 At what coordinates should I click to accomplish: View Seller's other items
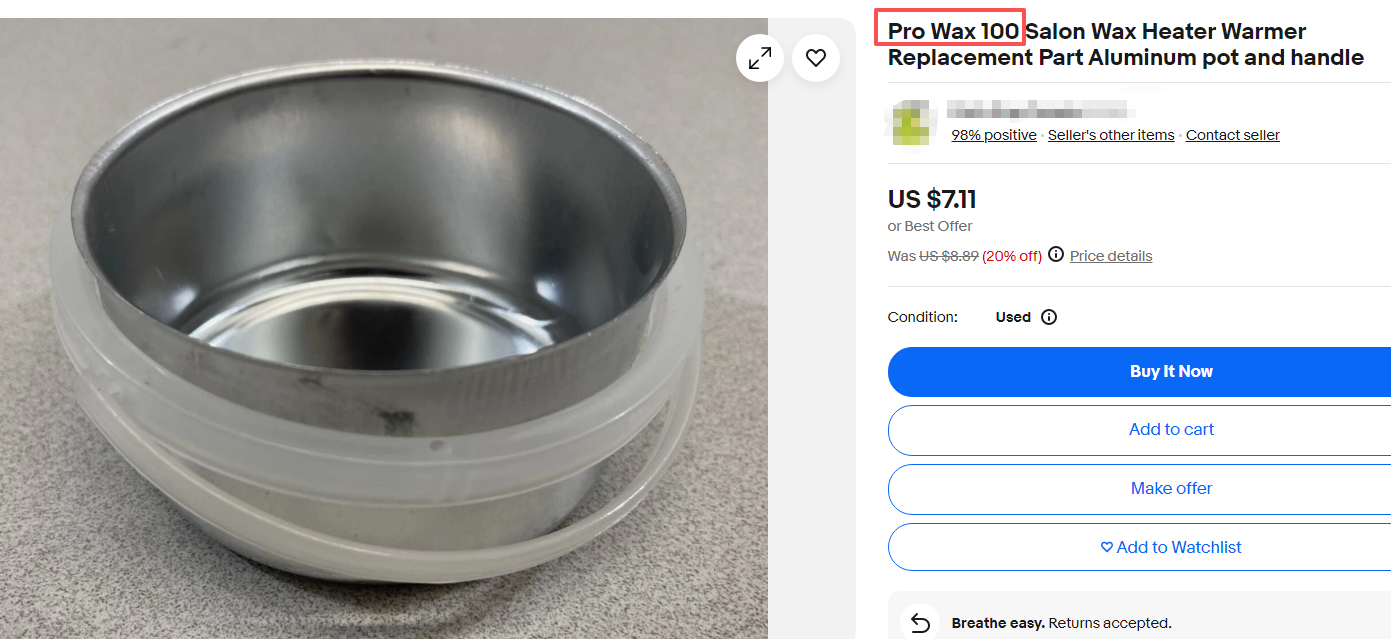click(1111, 135)
